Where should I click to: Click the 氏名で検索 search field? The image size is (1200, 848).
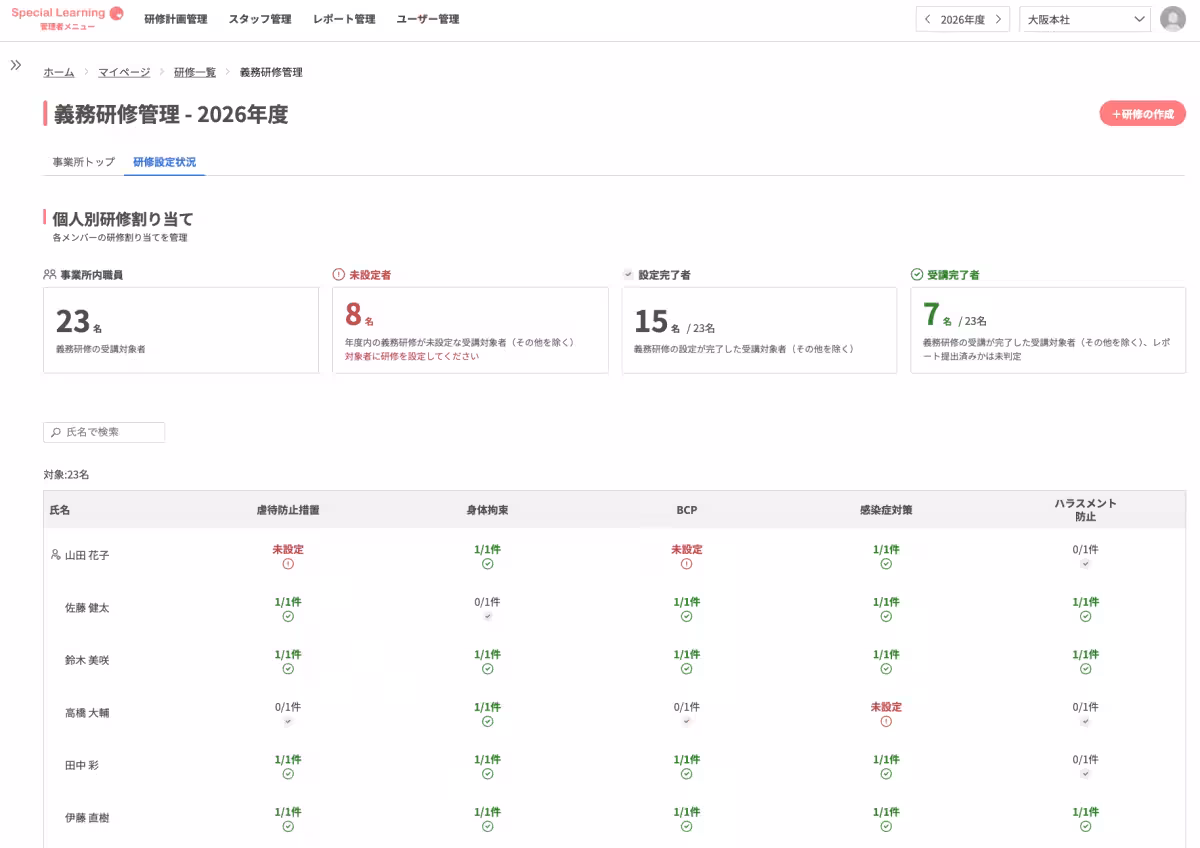pos(104,432)
